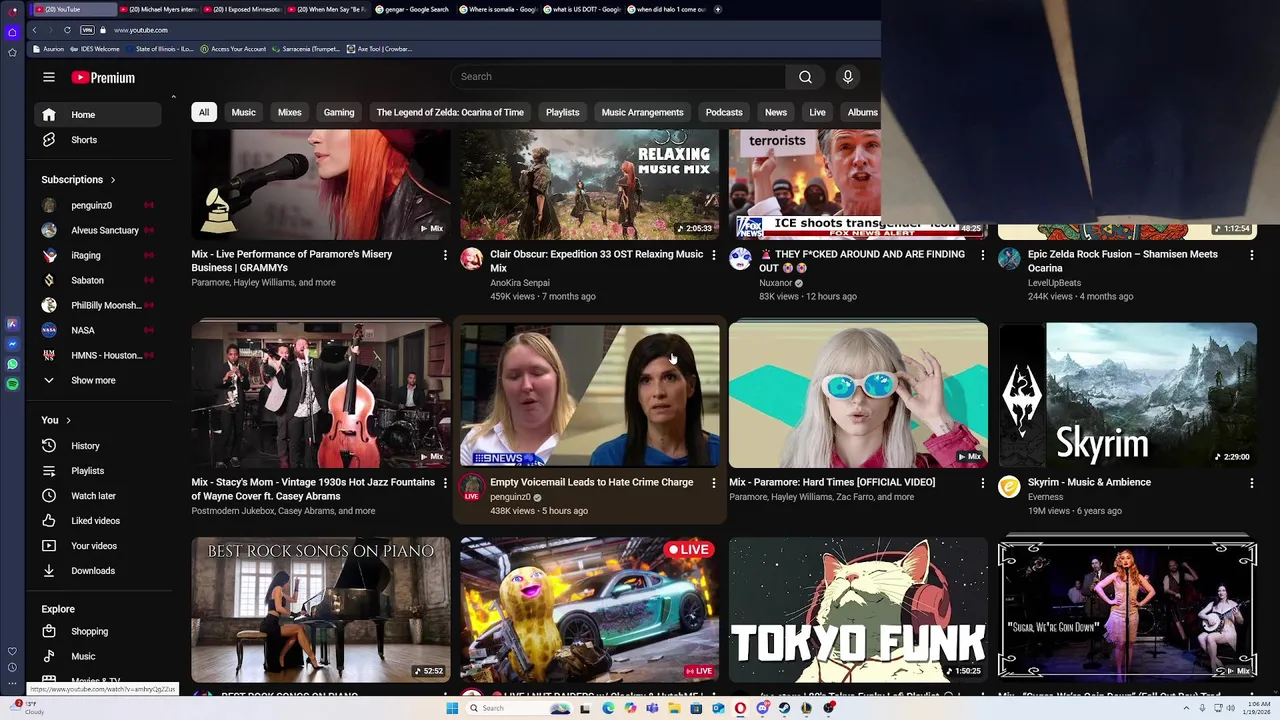Select the Gaming filter chip

339,112
